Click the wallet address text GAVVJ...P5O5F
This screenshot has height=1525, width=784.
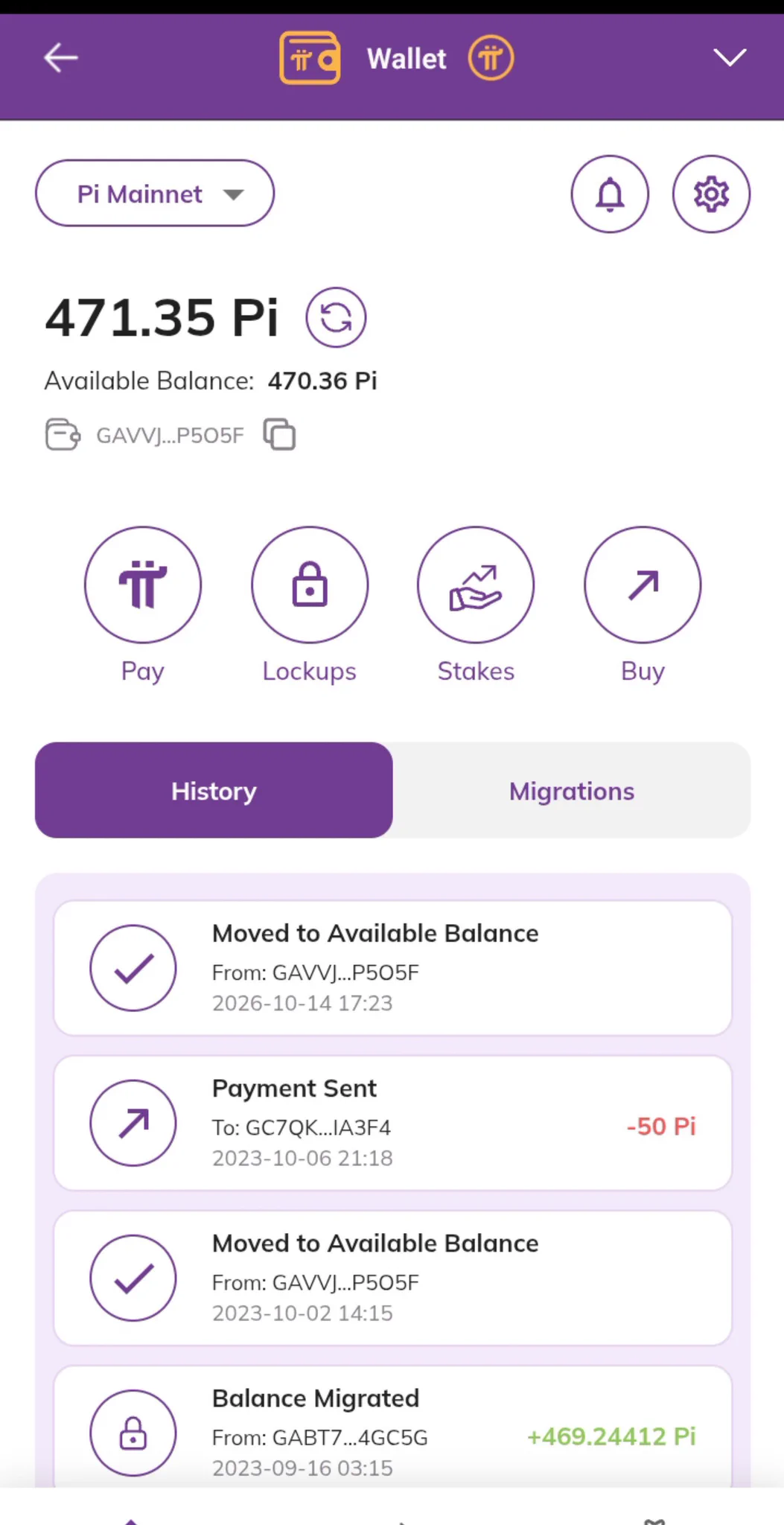click(x=170, y=436)
